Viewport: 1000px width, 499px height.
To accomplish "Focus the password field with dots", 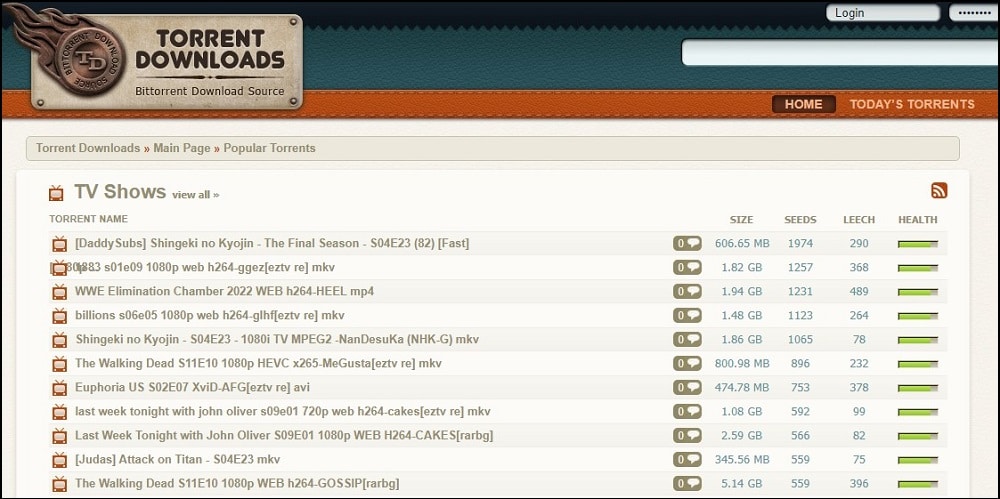I will (974, 13).
